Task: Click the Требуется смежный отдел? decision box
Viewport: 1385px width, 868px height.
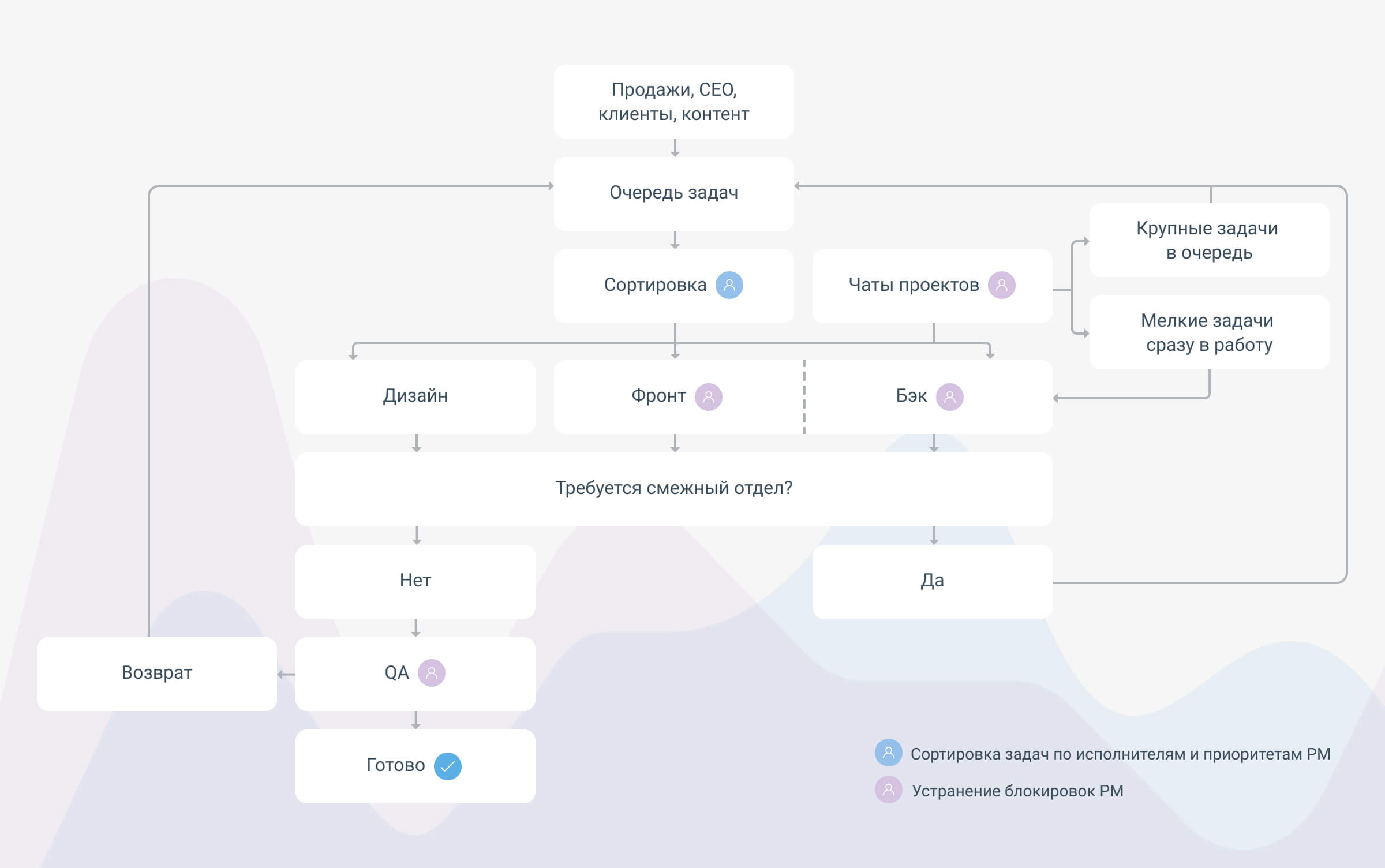Action: click(674, 489)
